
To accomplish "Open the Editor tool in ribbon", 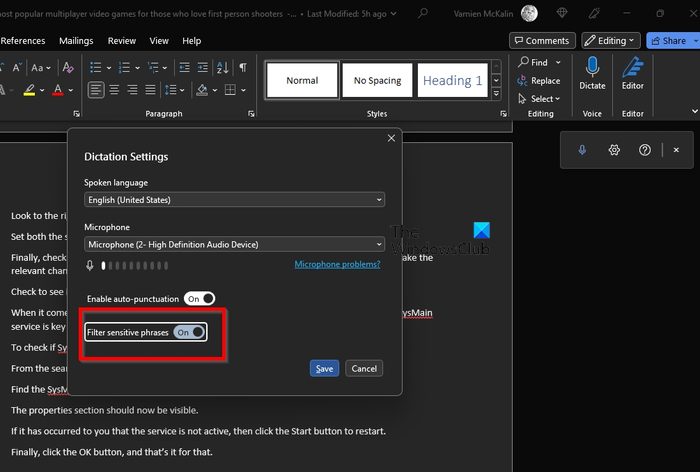I will coord(633,69).
